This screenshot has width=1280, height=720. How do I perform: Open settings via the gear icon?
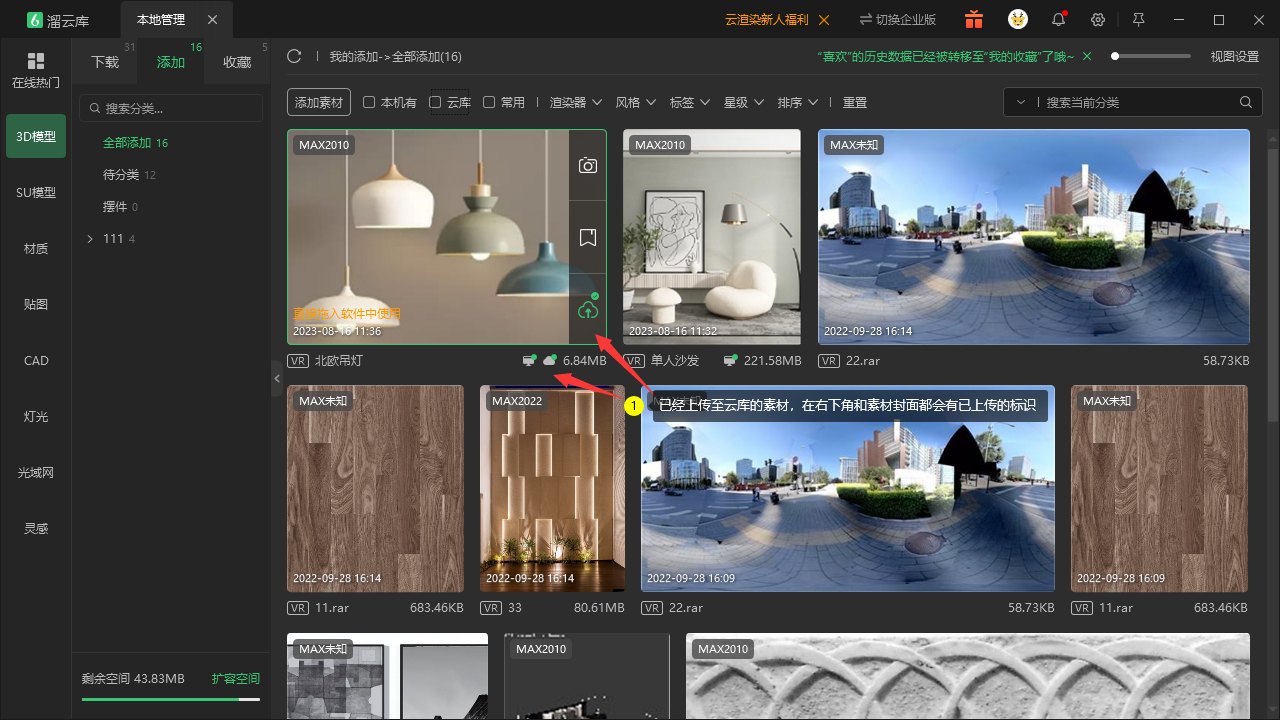[1098, 20]
